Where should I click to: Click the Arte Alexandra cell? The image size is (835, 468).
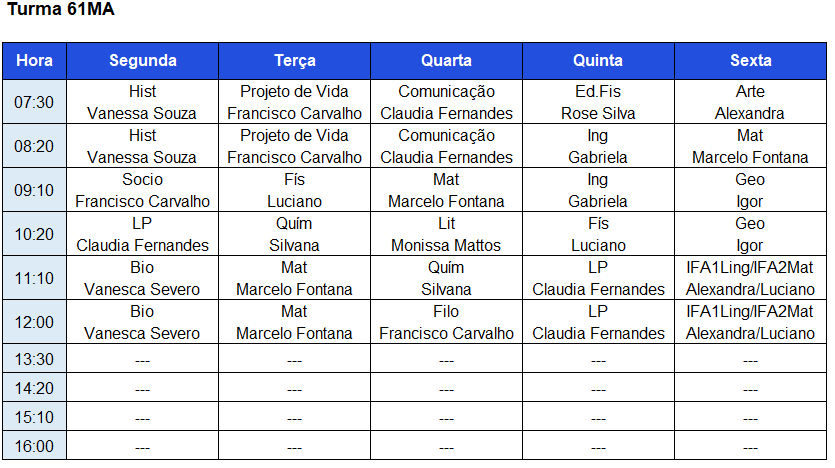[750, 102]
